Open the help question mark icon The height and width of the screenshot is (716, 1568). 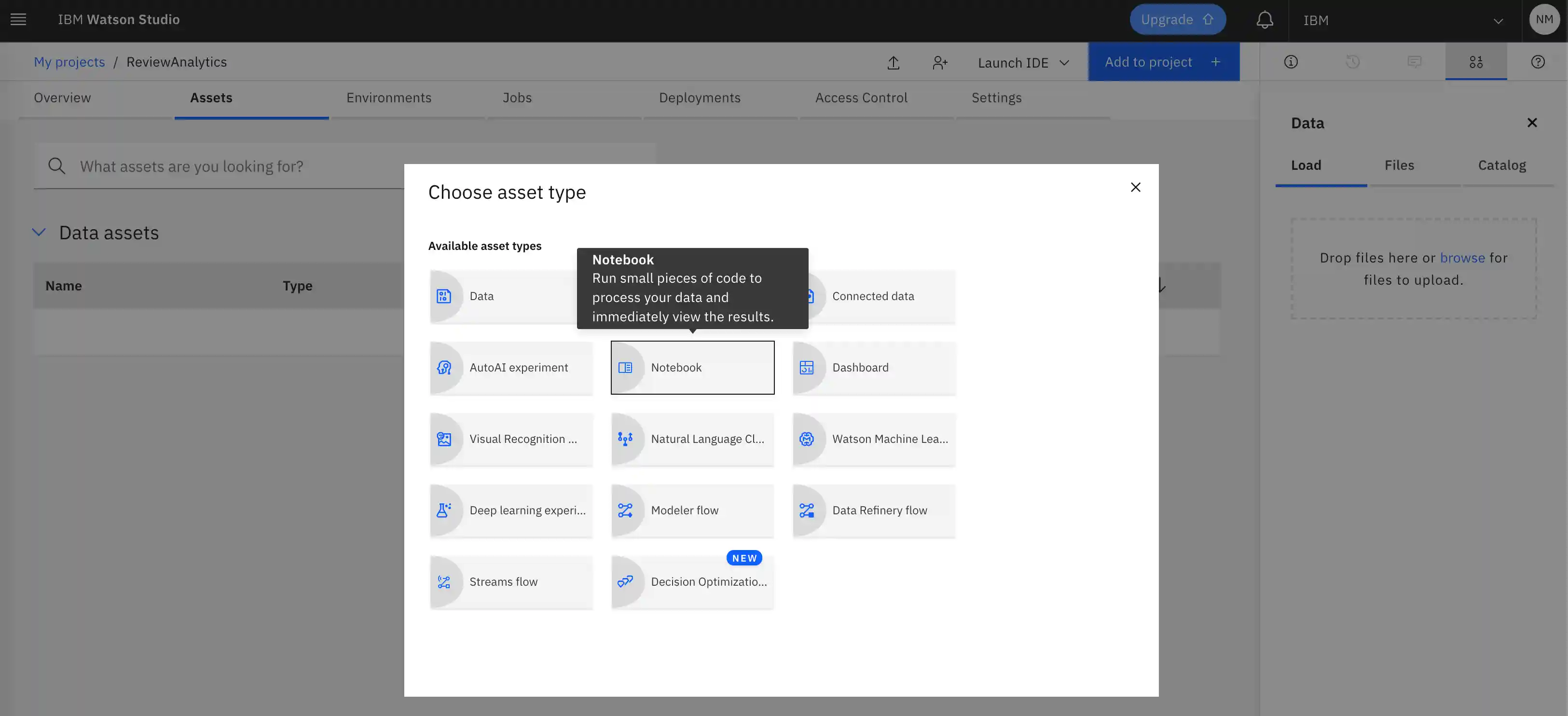click(x=1538, y=62)
